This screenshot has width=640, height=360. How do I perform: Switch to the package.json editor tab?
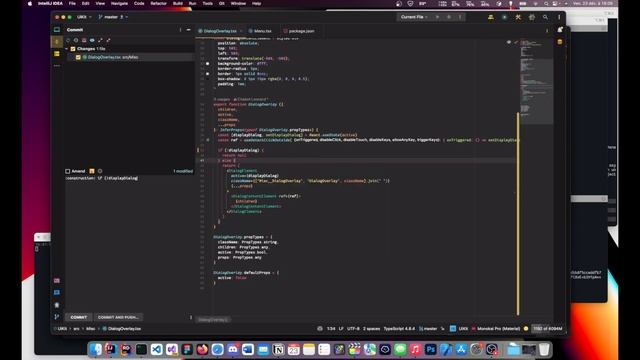click(299, 31)
